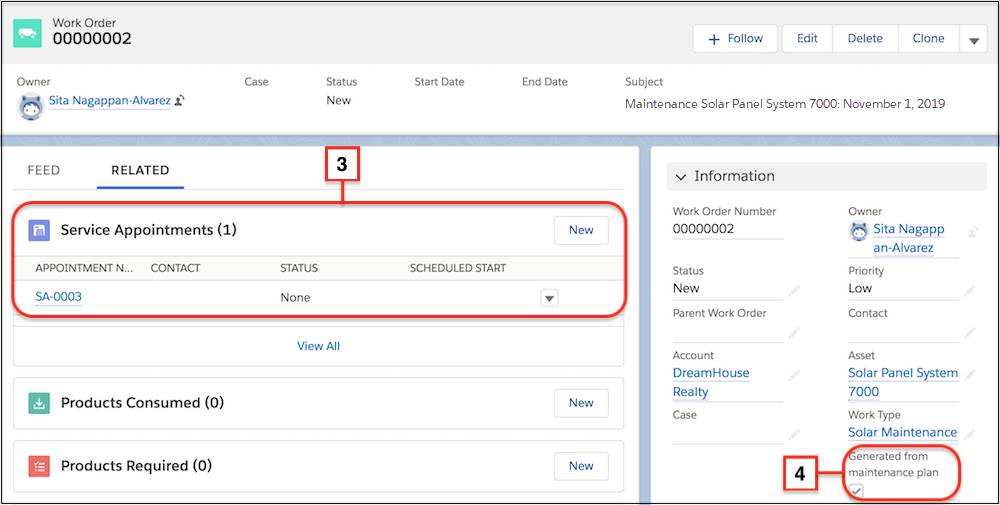The image size is (1000, 505).
Task: Edit the Priority field pencil icon
Action: (x=969, y=291)
